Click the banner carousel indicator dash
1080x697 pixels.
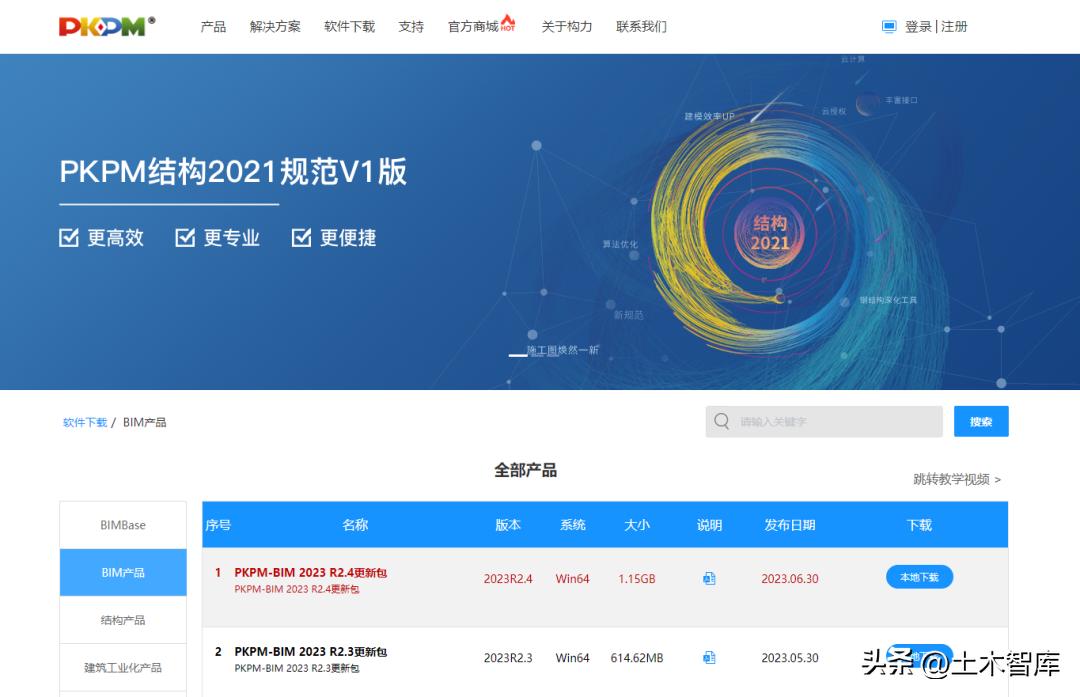pos(517,355)
